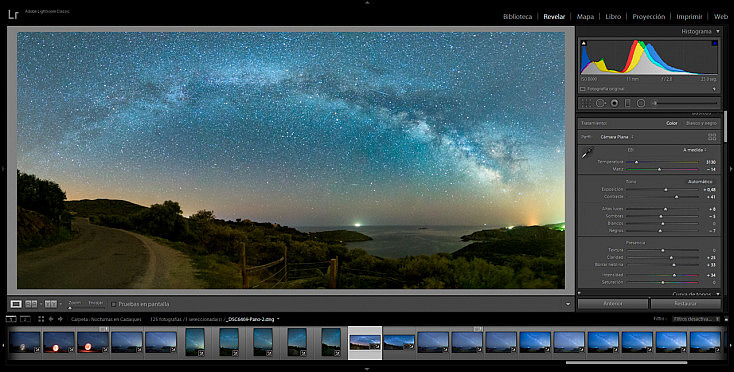Select the Crop Overlay tool icon

click(587, 103)
